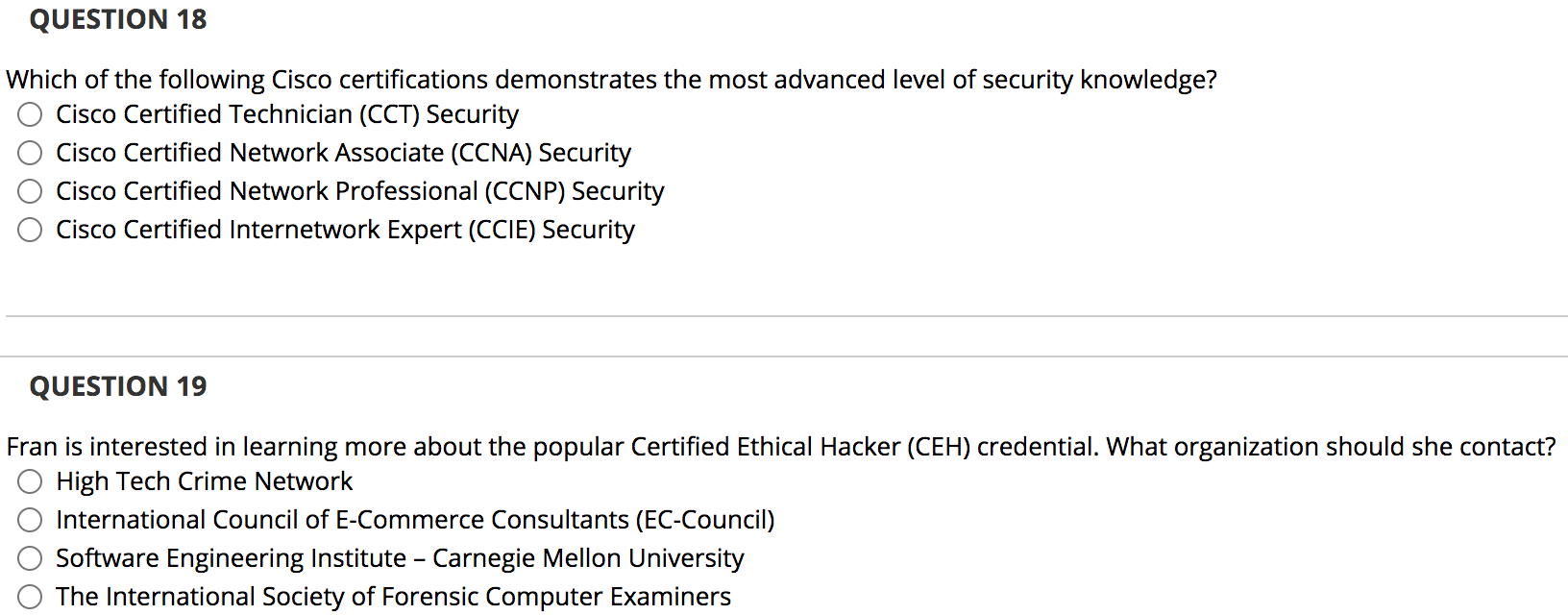Click the CCNP Security answer label text
This screenshot has height=615, width=1568.
point(360,191)
